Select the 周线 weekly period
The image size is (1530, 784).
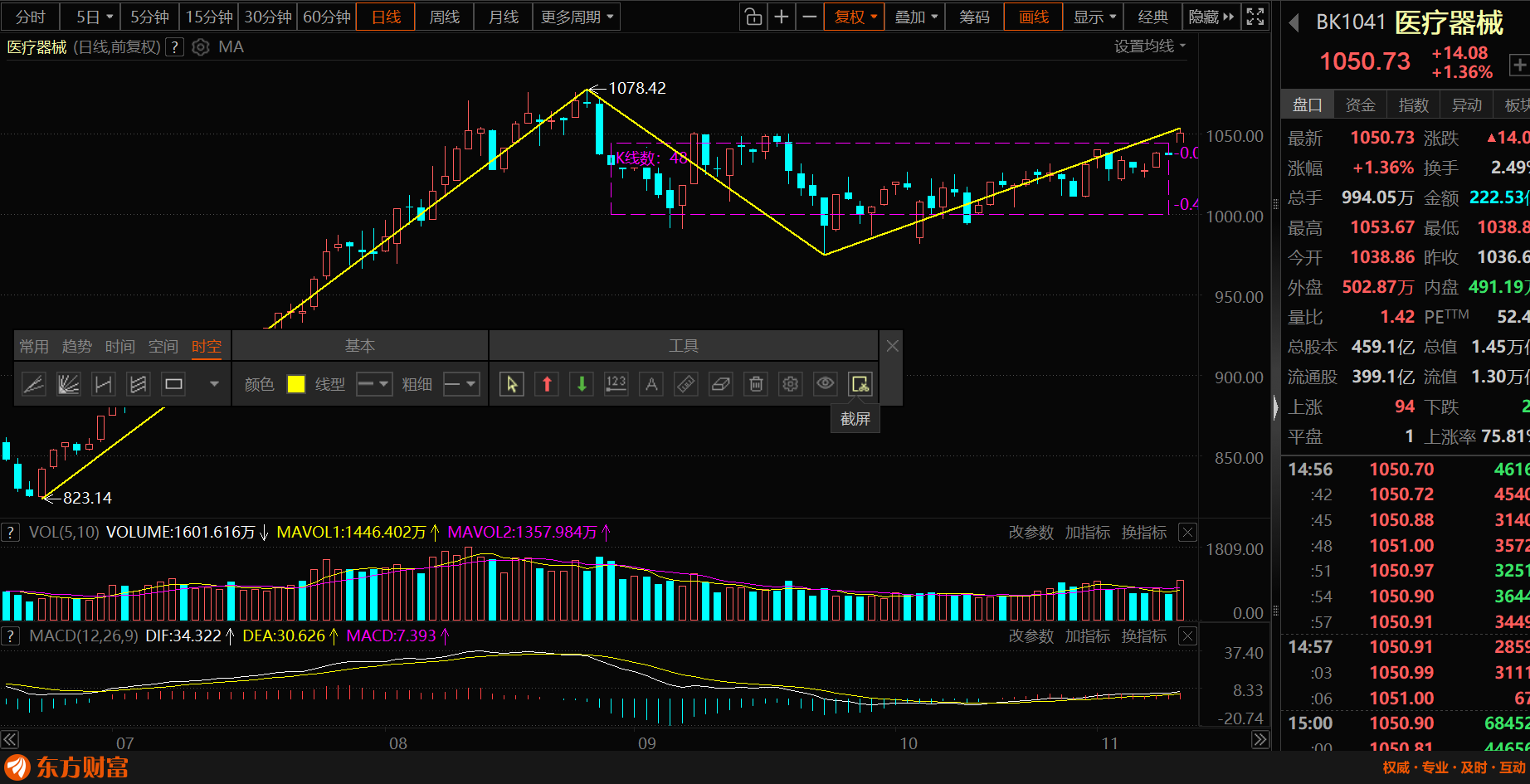(445, 17)
